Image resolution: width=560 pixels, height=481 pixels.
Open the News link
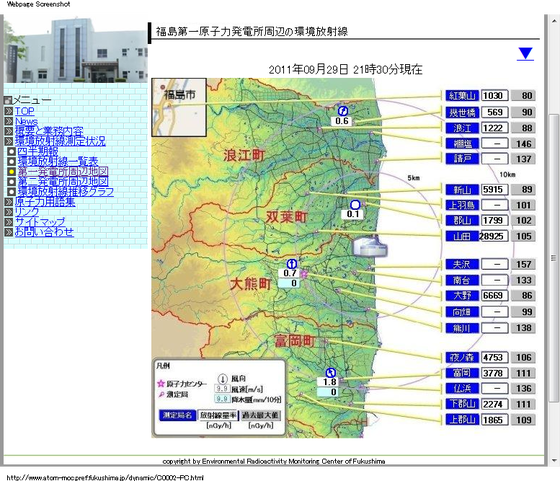[26, 121]
